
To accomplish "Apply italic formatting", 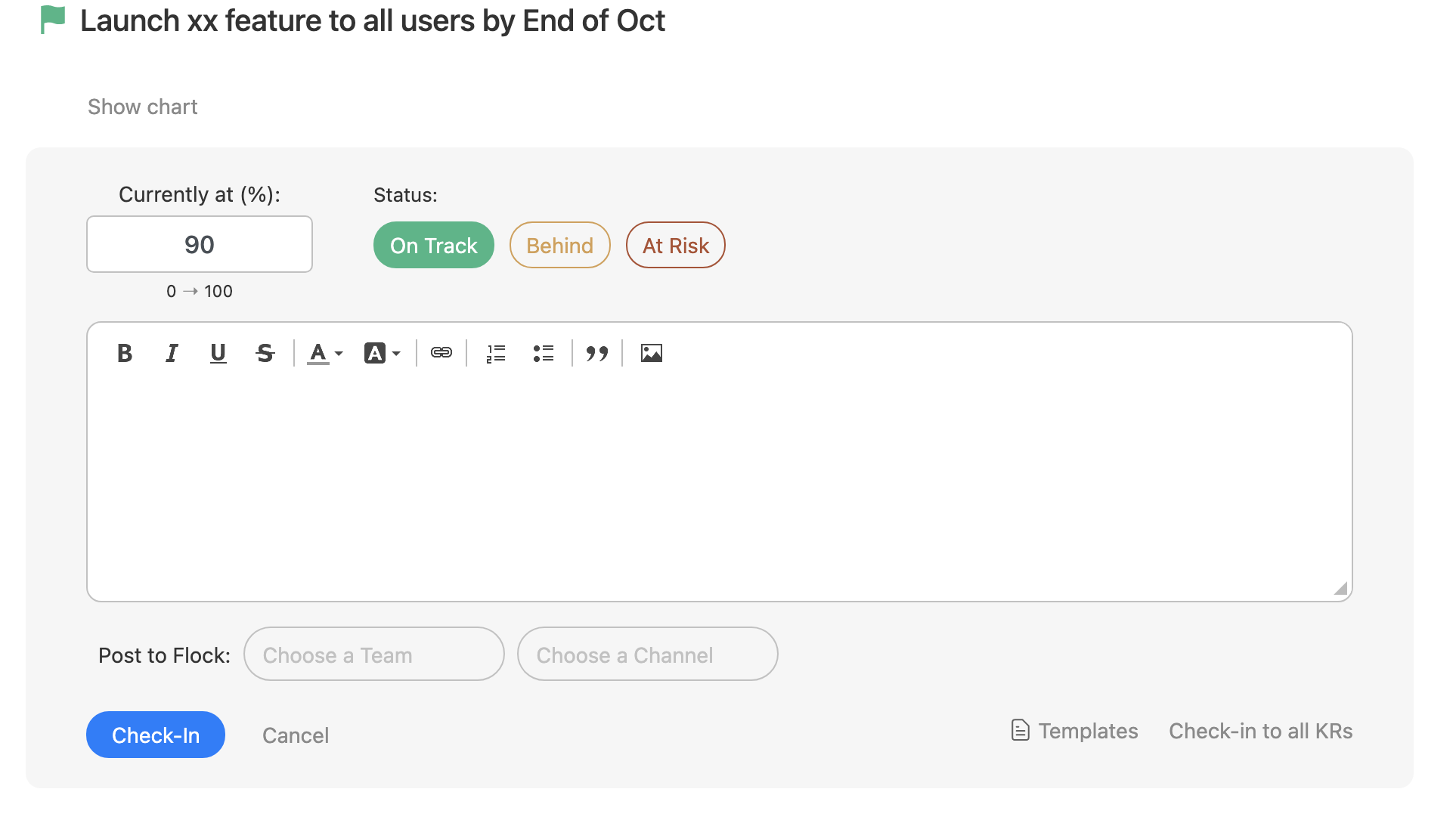I will tap(172, 353).
